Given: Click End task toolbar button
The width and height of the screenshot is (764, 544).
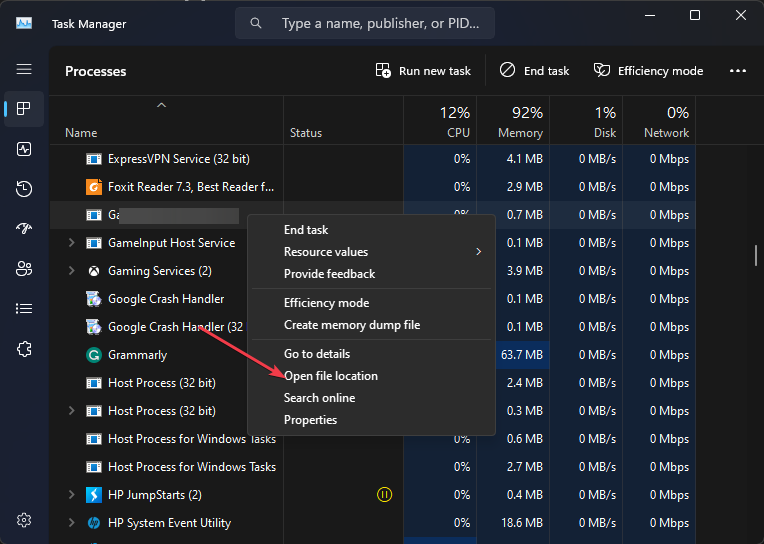Looking at the screenshot, I should [x=535, y=71].
